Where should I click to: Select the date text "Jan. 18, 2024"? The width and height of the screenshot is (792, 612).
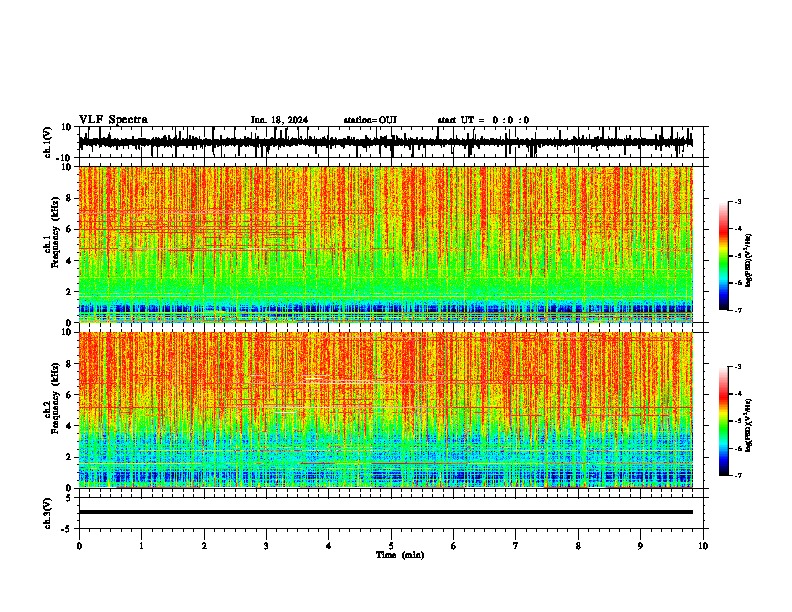pos(279,120)
